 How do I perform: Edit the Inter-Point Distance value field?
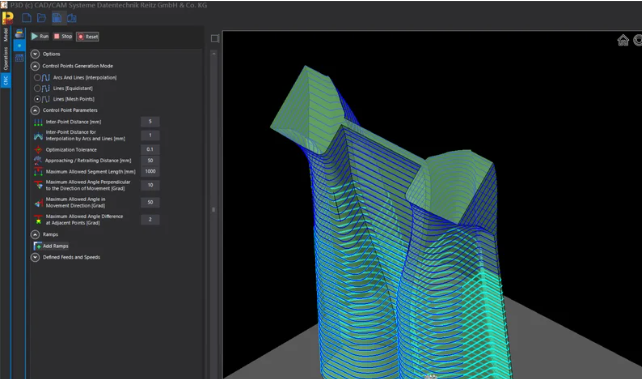tap(150, 122)
